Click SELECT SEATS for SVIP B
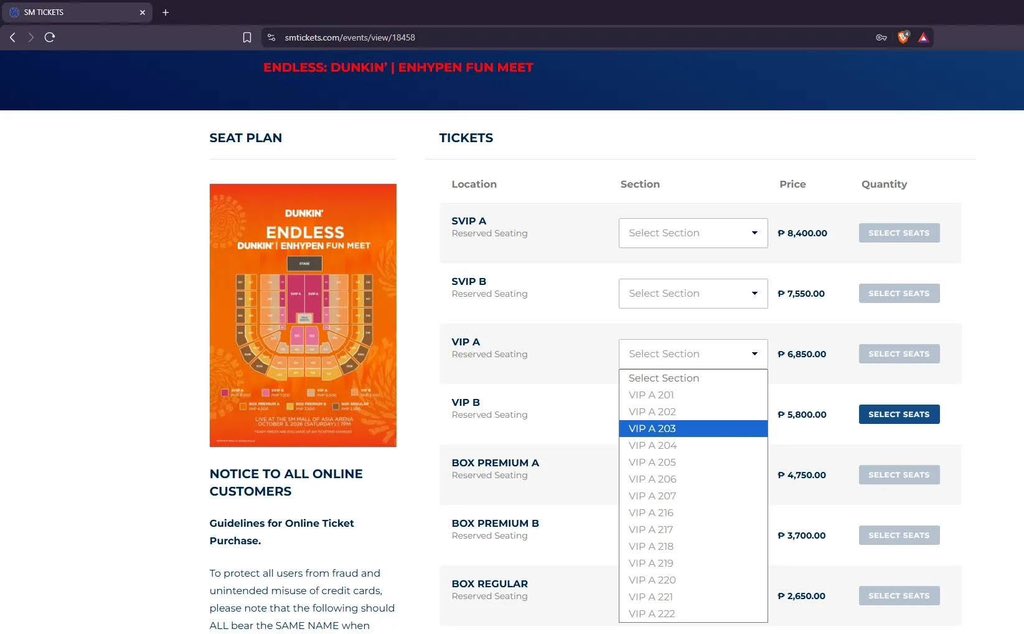This screenshot has width=1024, height=634. 899,294
